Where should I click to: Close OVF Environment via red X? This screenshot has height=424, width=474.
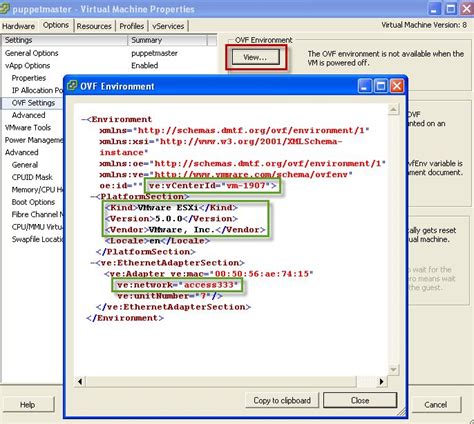(x=397, y=86)
